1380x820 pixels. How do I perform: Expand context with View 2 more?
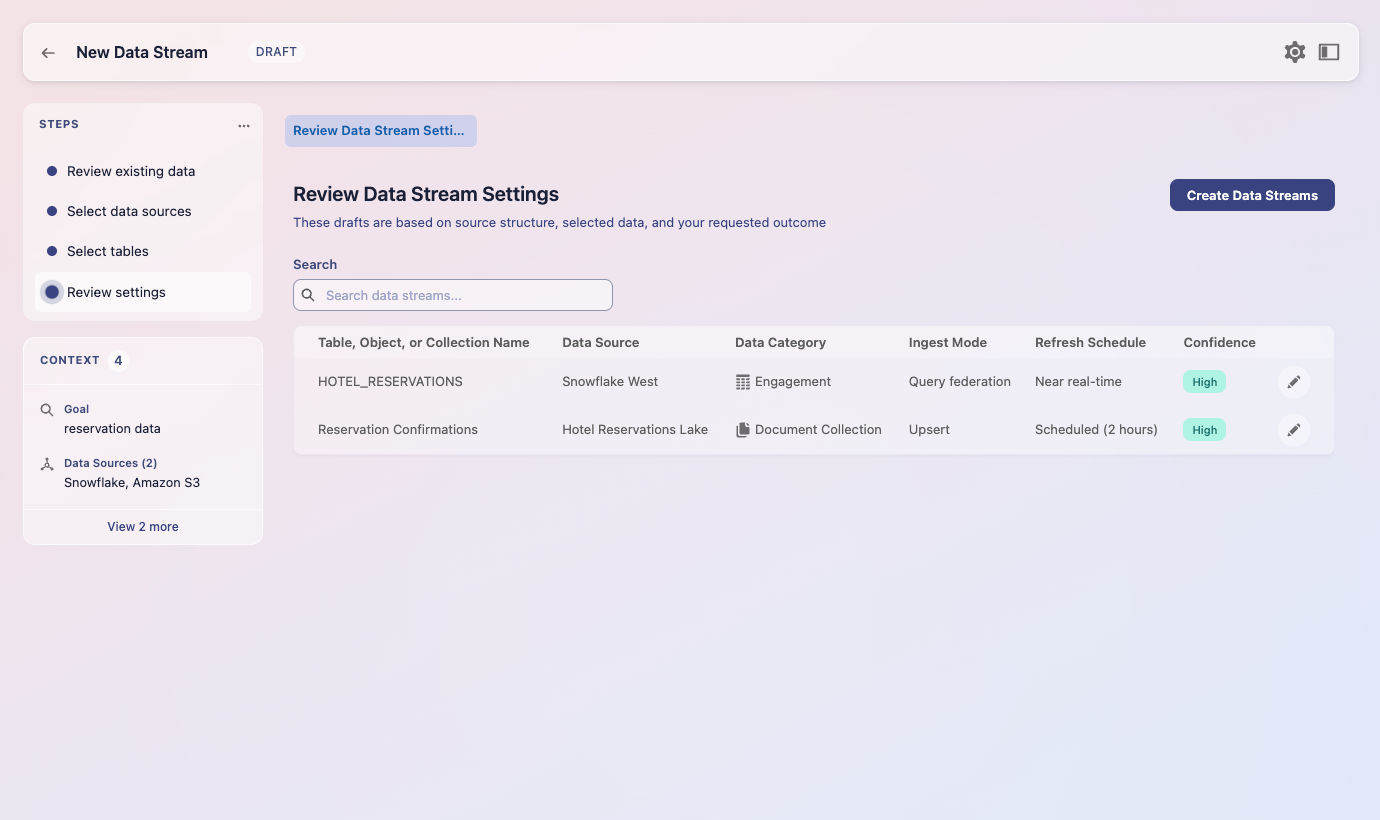click(143, 527)
